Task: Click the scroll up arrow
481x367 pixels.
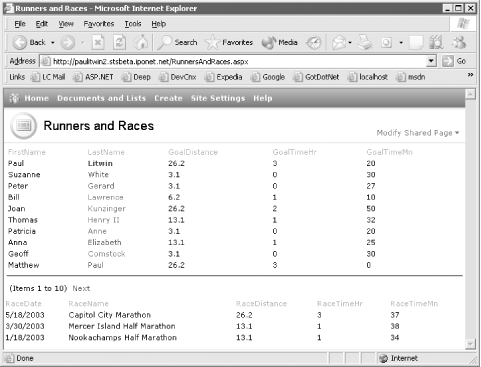Action: tap(470, 94)
